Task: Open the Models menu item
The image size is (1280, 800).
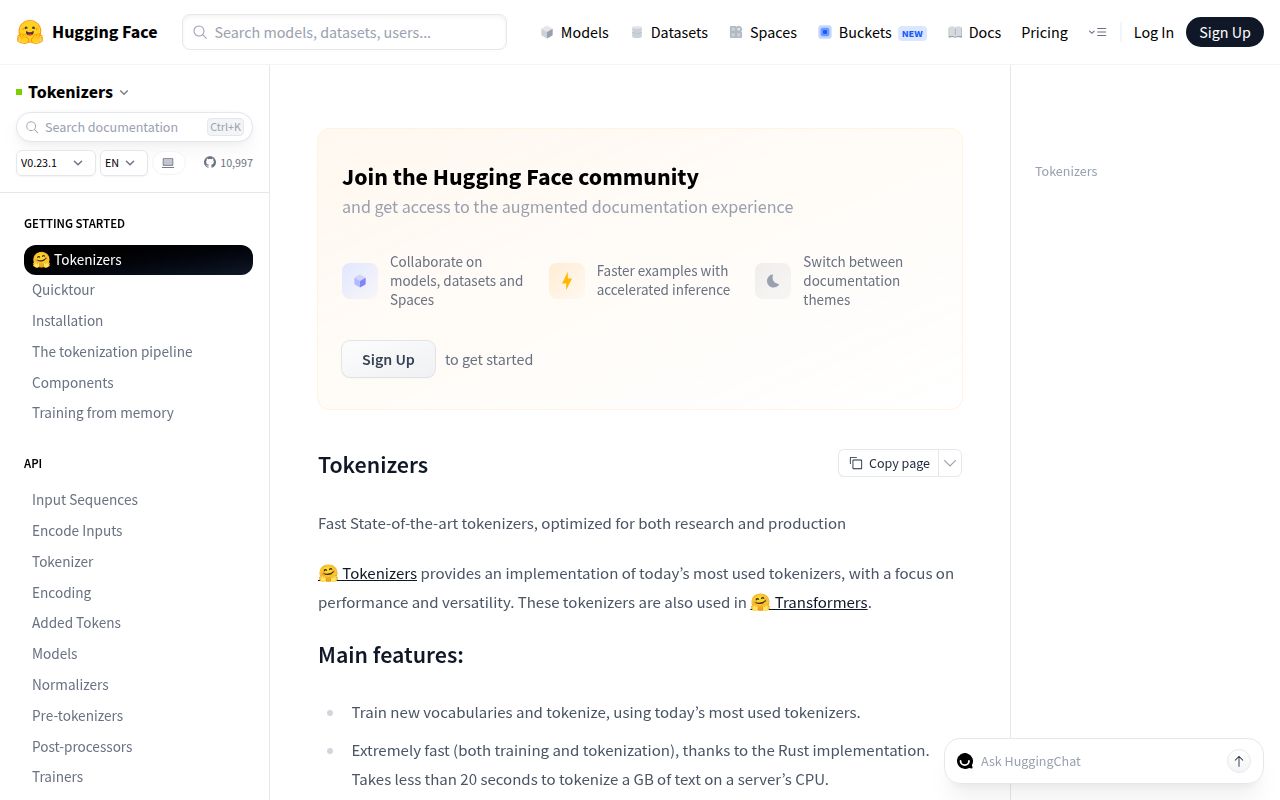Action: tap(574, 32)
